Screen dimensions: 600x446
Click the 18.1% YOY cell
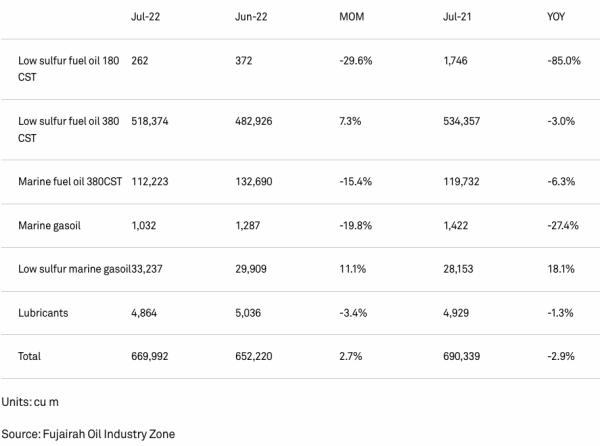point(561,269)
